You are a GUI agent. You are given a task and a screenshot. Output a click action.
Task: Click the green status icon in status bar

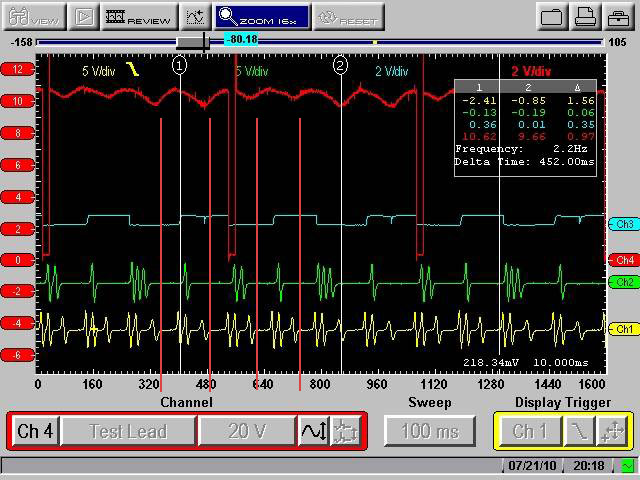pos(628,466)
